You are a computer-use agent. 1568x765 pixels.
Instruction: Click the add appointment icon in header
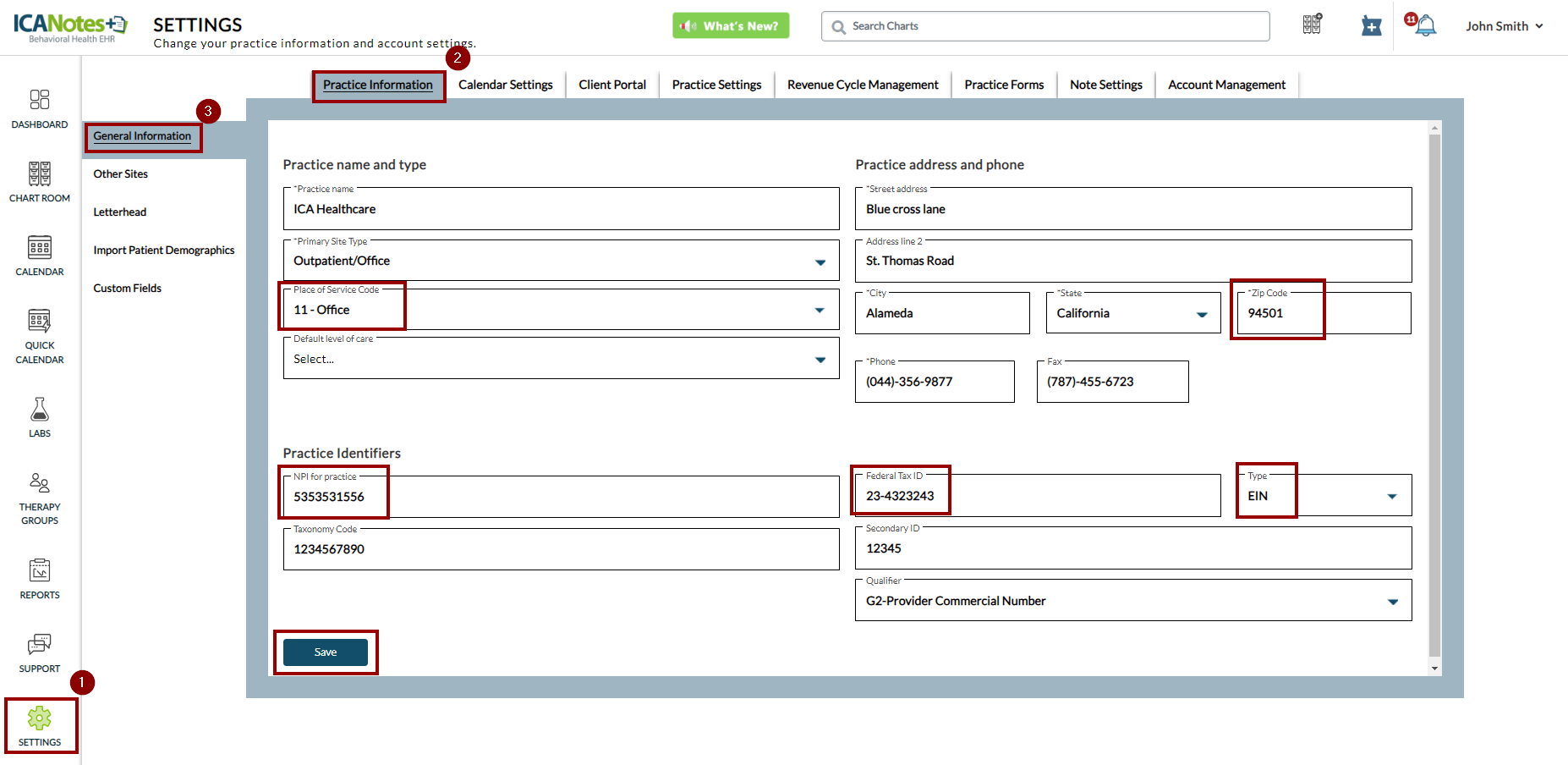coord(1371,26)
